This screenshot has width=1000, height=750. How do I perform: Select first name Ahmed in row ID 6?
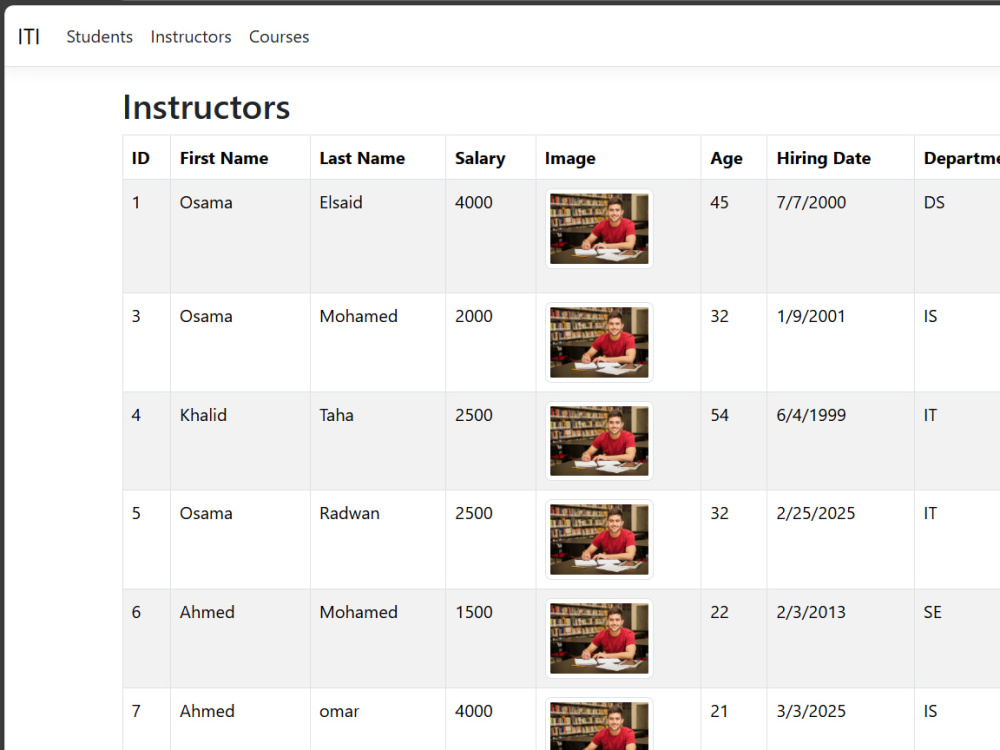click(207, 612)
